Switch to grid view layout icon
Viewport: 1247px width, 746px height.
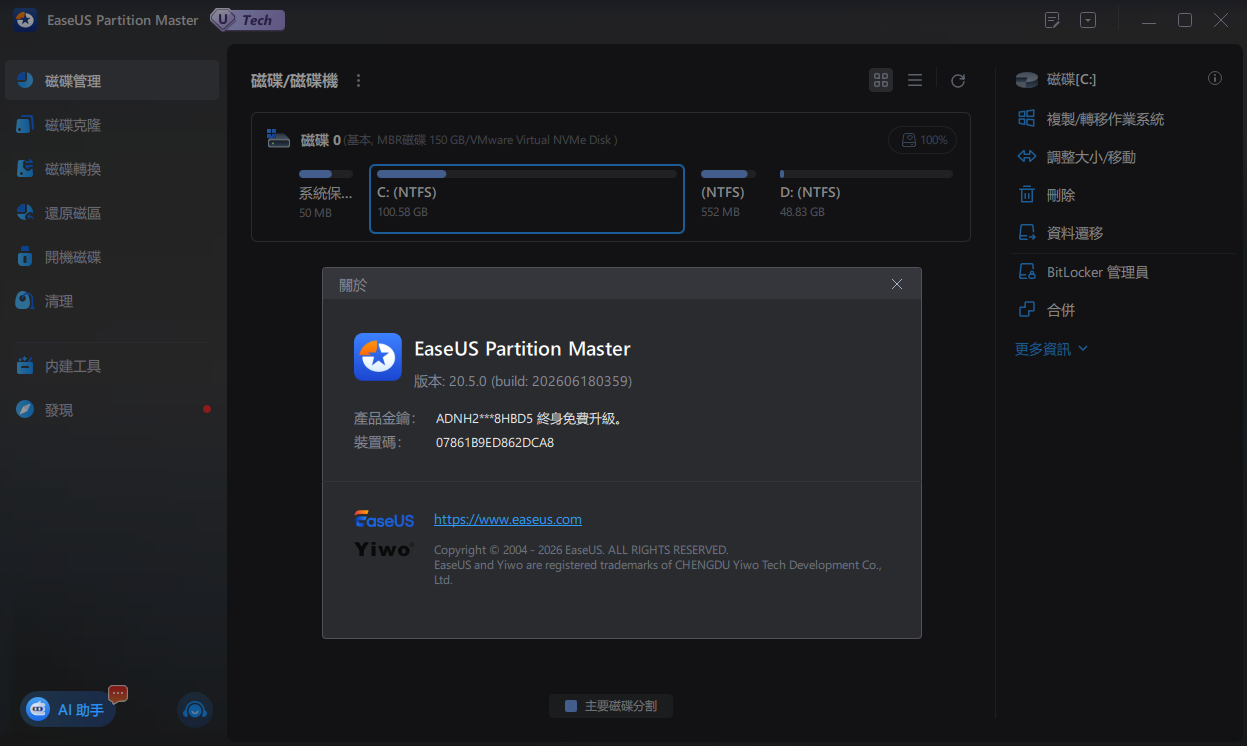pyautogui.click(x=881, y=80)
